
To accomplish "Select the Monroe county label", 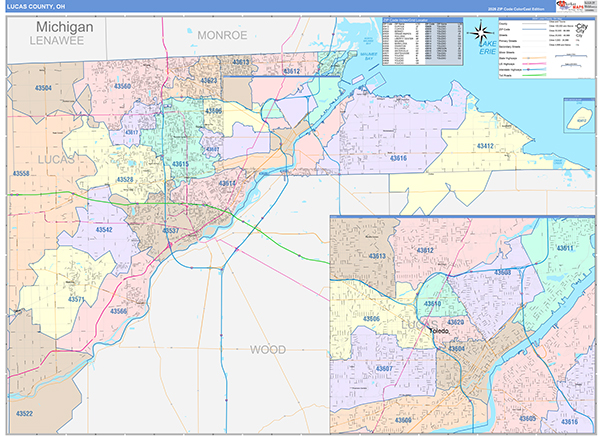I will [x=224, y=34].
